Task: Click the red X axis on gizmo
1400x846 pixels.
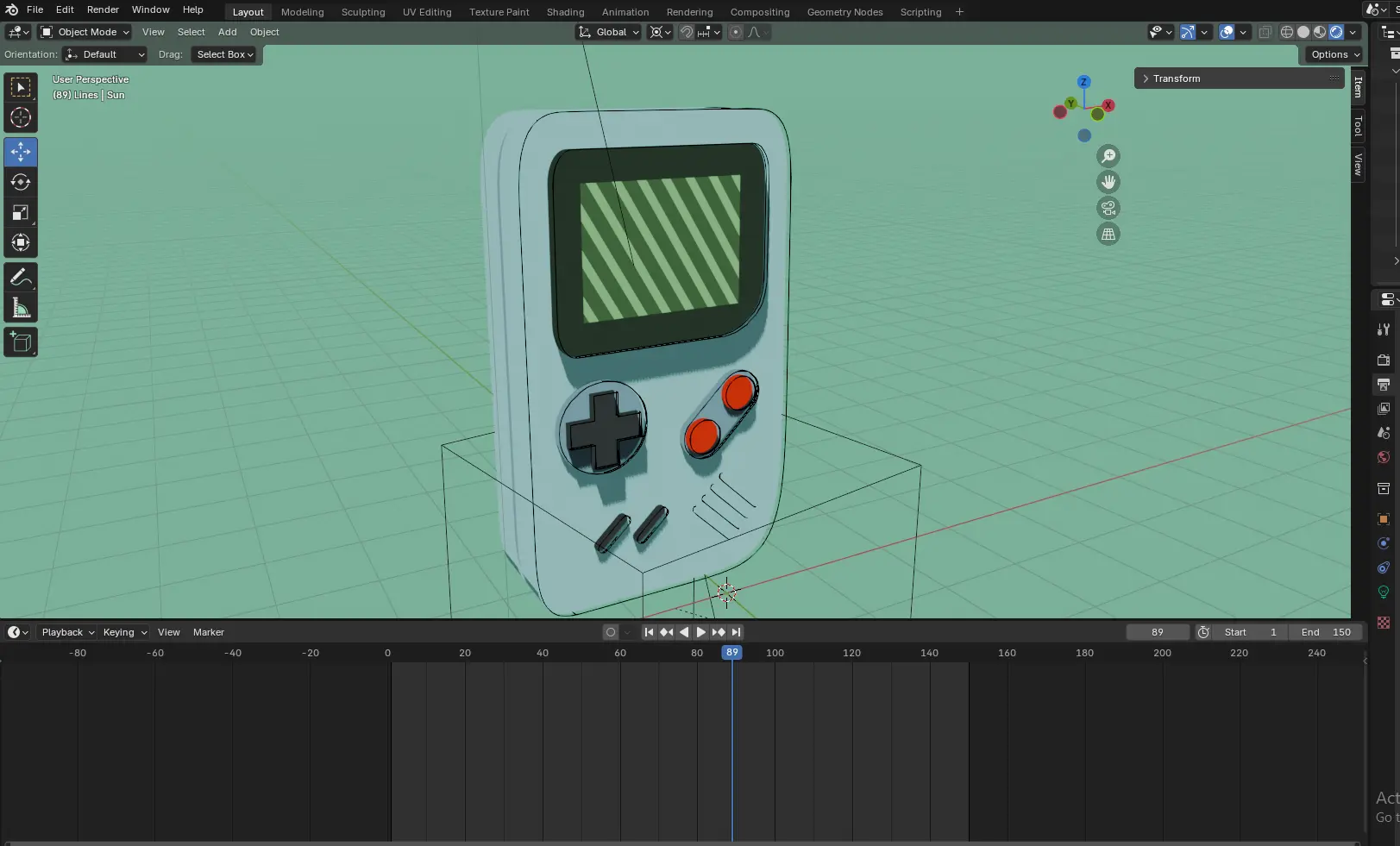Action: coord(1108,105)
